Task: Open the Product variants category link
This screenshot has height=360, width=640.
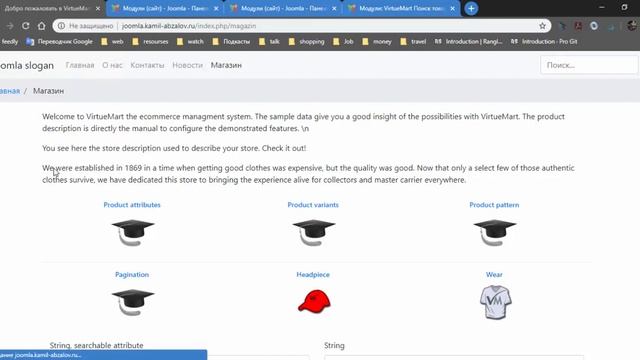Action: (313, 205)
